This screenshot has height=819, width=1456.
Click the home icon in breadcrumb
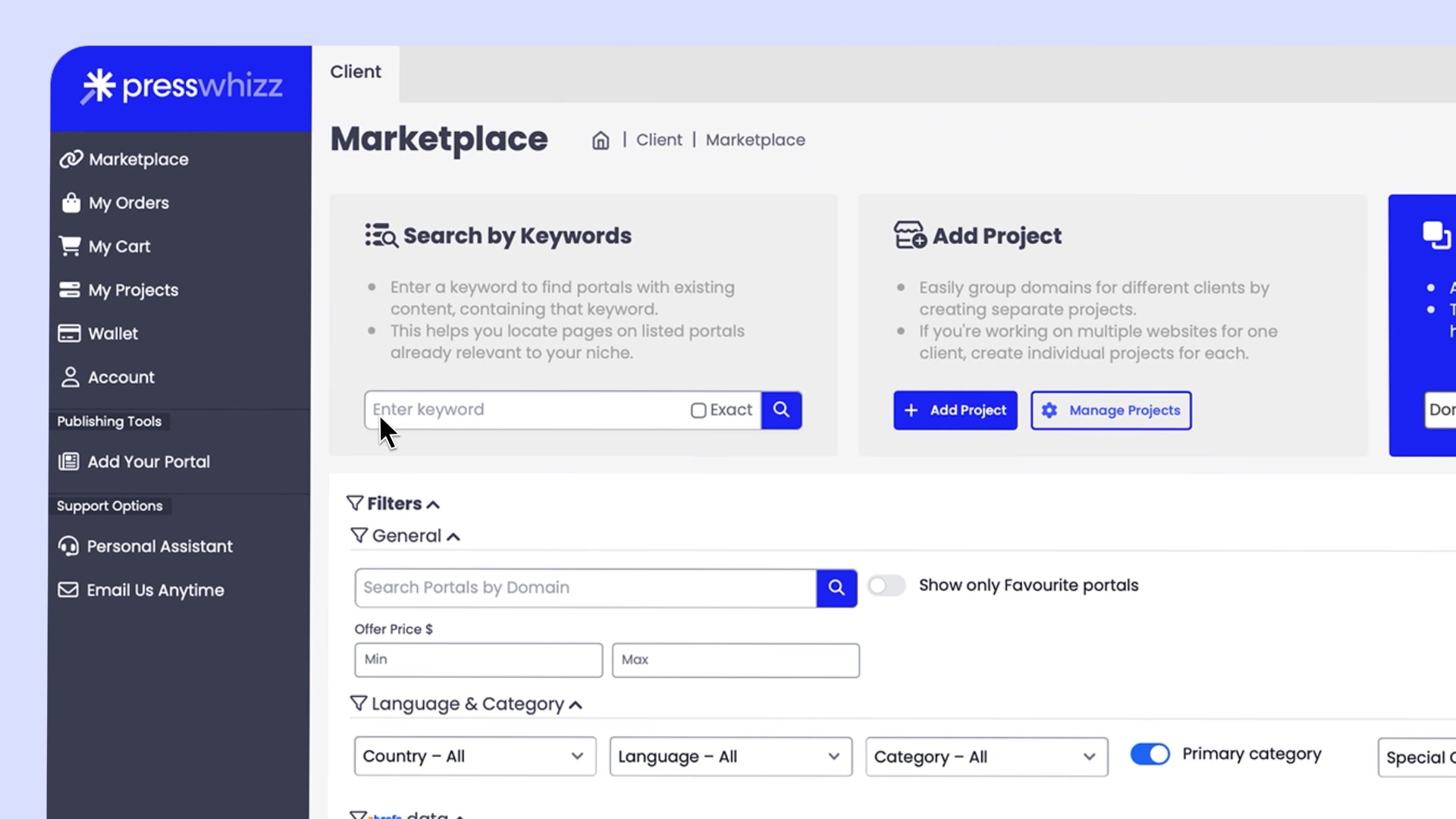coord(601,140)
